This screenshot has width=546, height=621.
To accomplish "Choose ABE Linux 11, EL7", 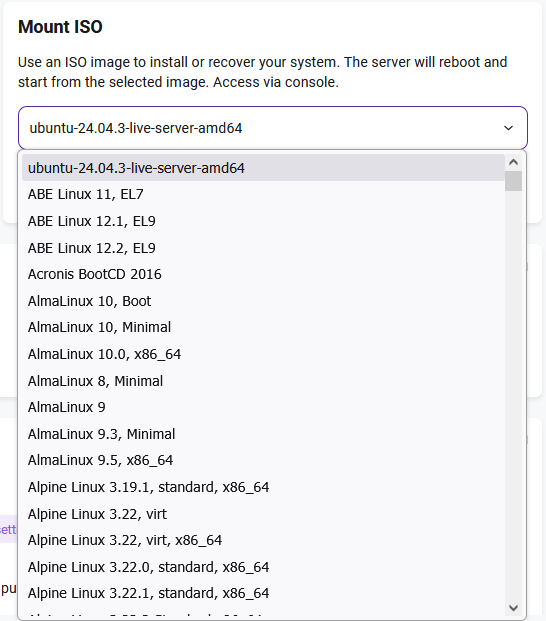I will coord(263,194).
